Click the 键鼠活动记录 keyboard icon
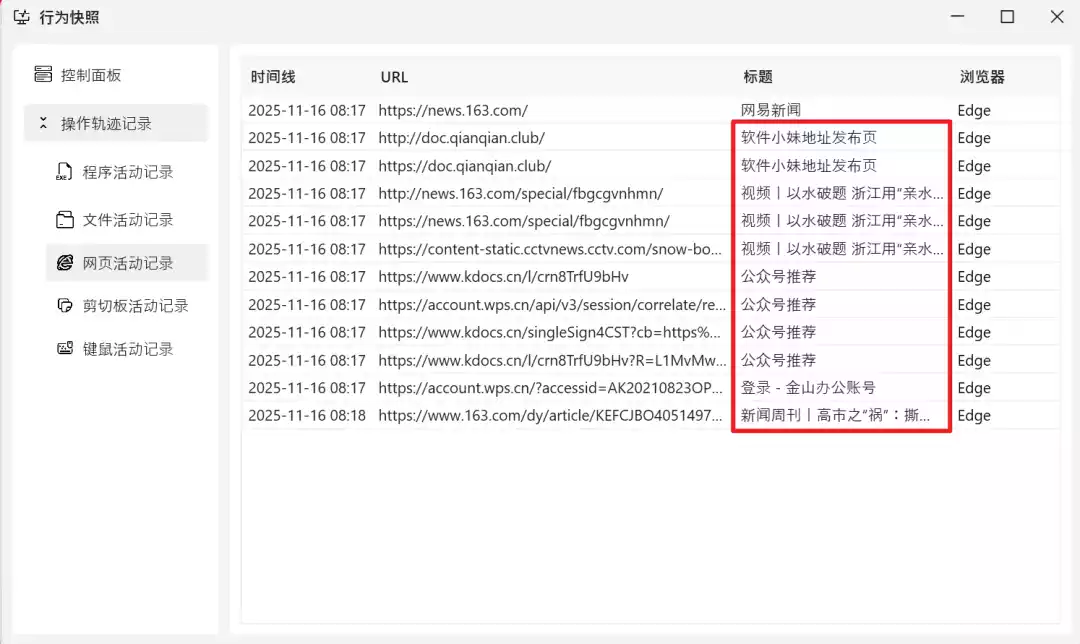 66,348
